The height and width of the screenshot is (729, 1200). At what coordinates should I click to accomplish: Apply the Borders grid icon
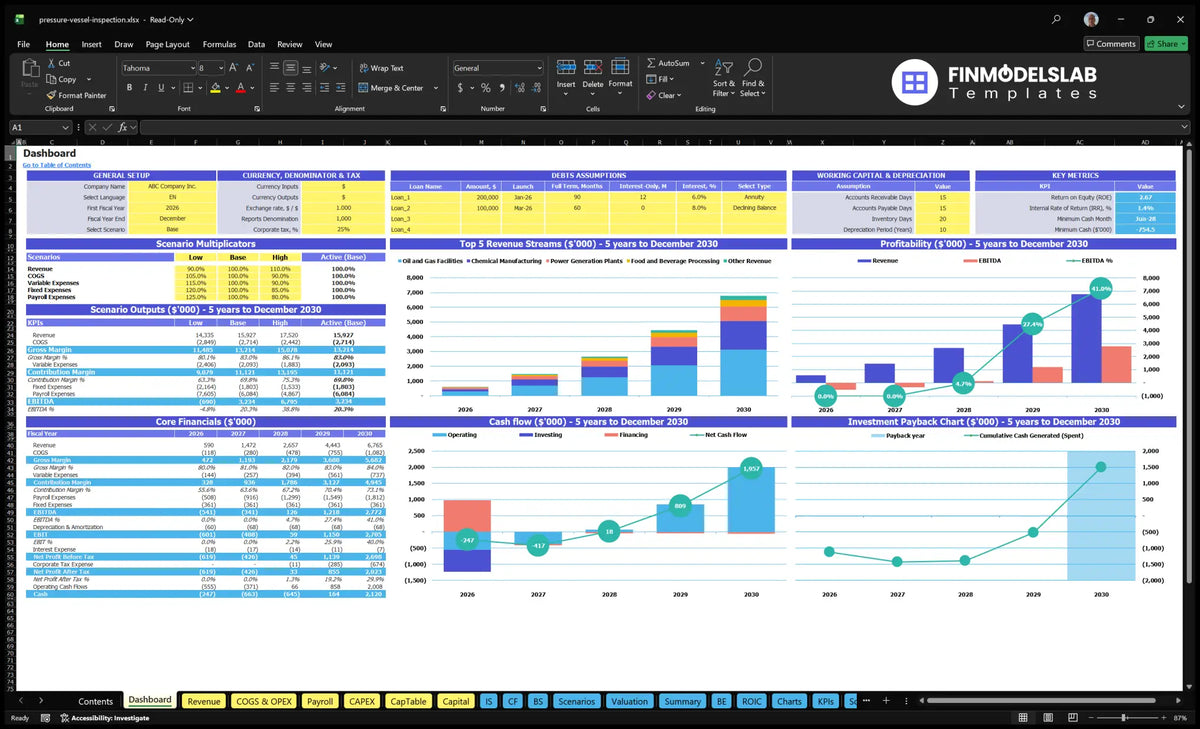[x=189, y=88]
